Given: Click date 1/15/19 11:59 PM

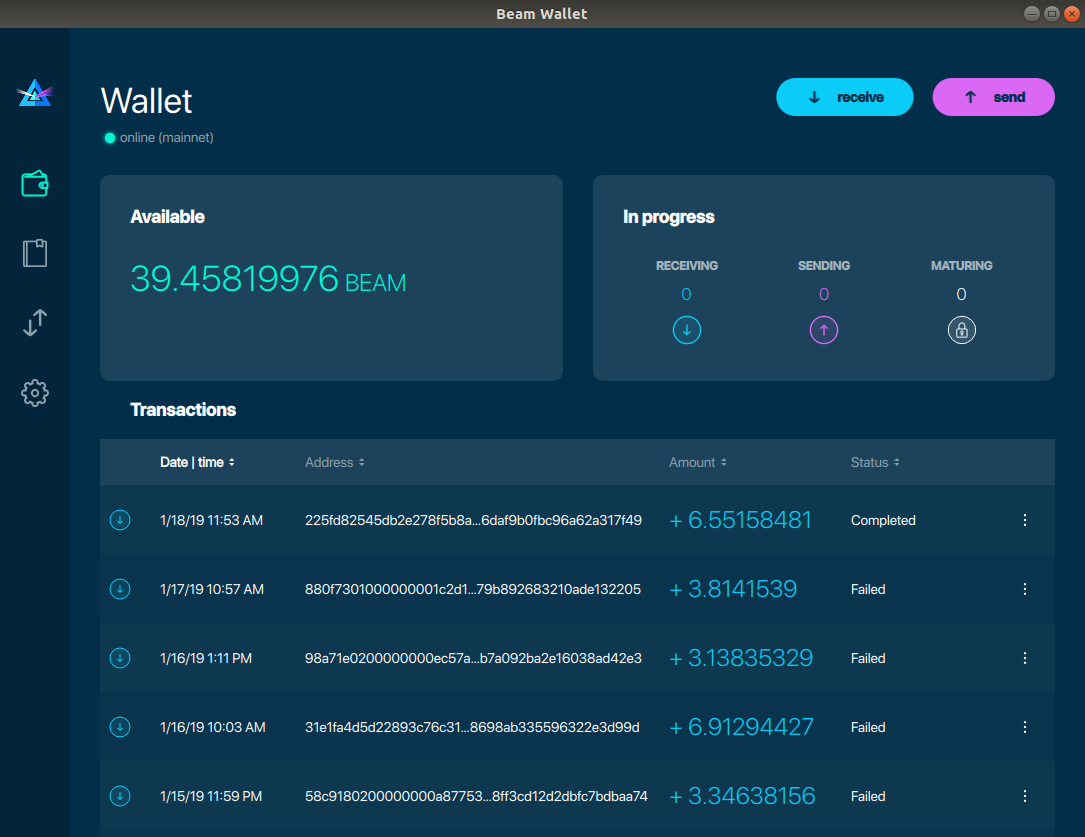Looking at the screenshot, I should pos(211,796).
